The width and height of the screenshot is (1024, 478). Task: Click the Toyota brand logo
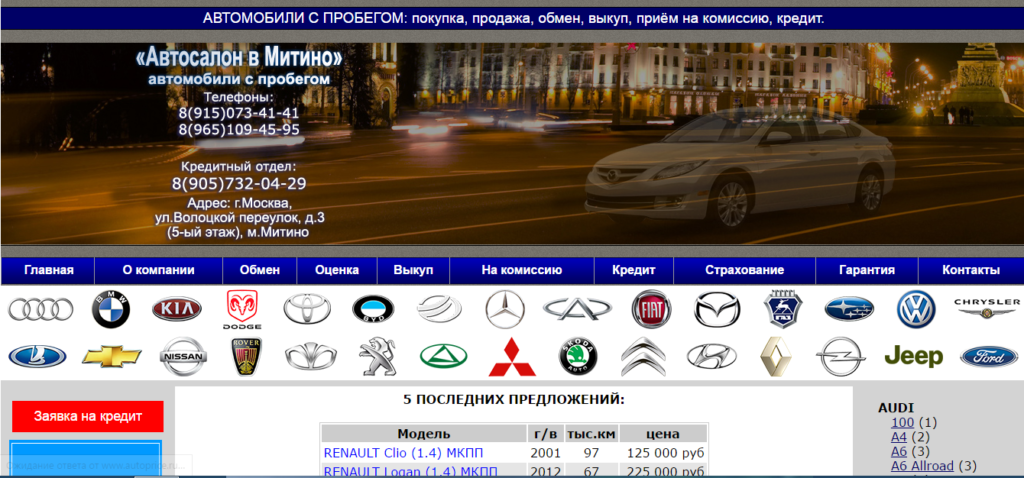[307, 309]
